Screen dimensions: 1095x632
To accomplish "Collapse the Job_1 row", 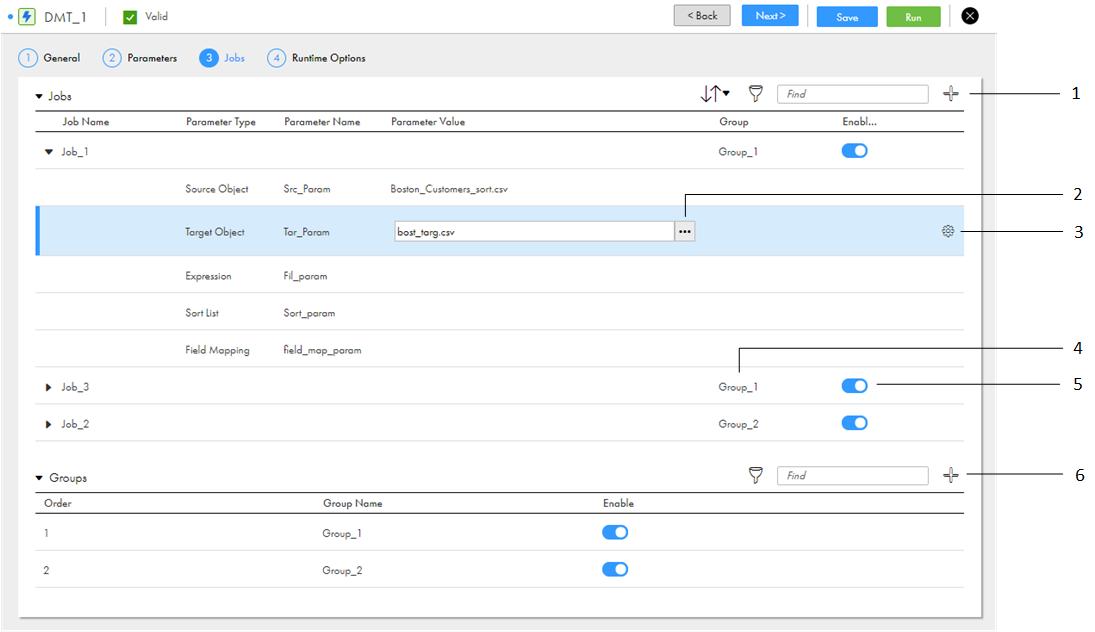I will [49, 152].
